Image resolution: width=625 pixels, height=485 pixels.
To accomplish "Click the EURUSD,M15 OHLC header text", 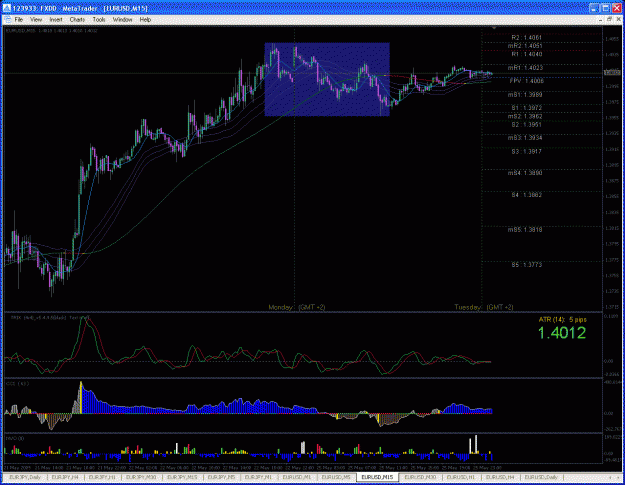I will (x=51, y=31).
